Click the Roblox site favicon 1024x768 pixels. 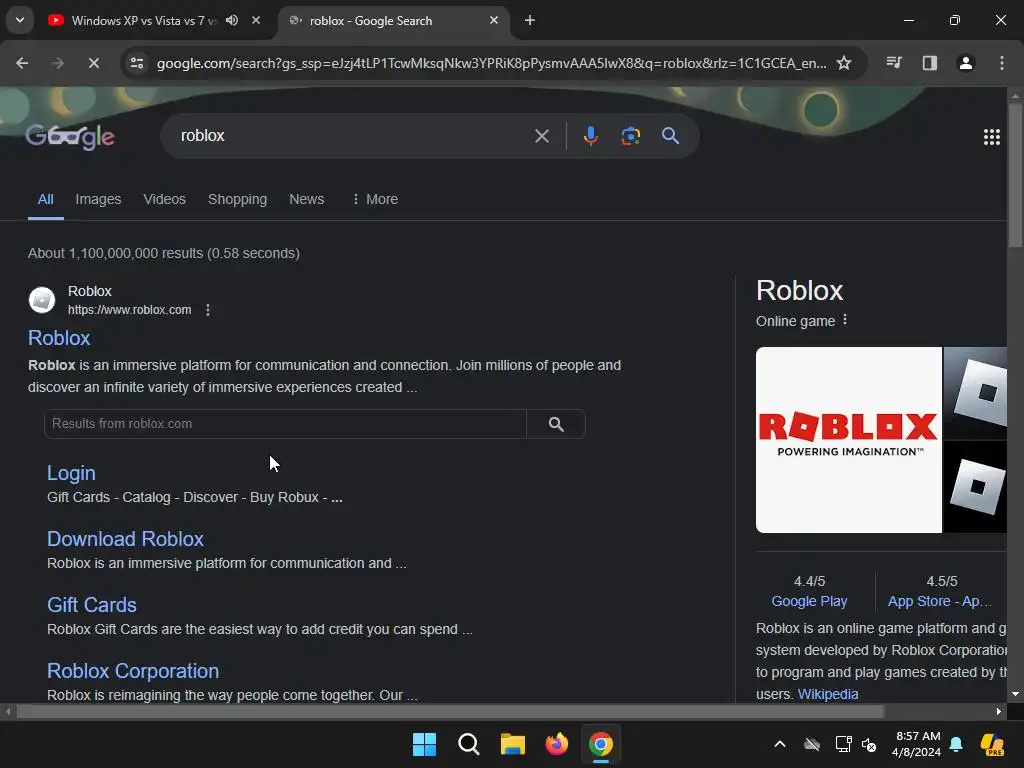(42, 300)
